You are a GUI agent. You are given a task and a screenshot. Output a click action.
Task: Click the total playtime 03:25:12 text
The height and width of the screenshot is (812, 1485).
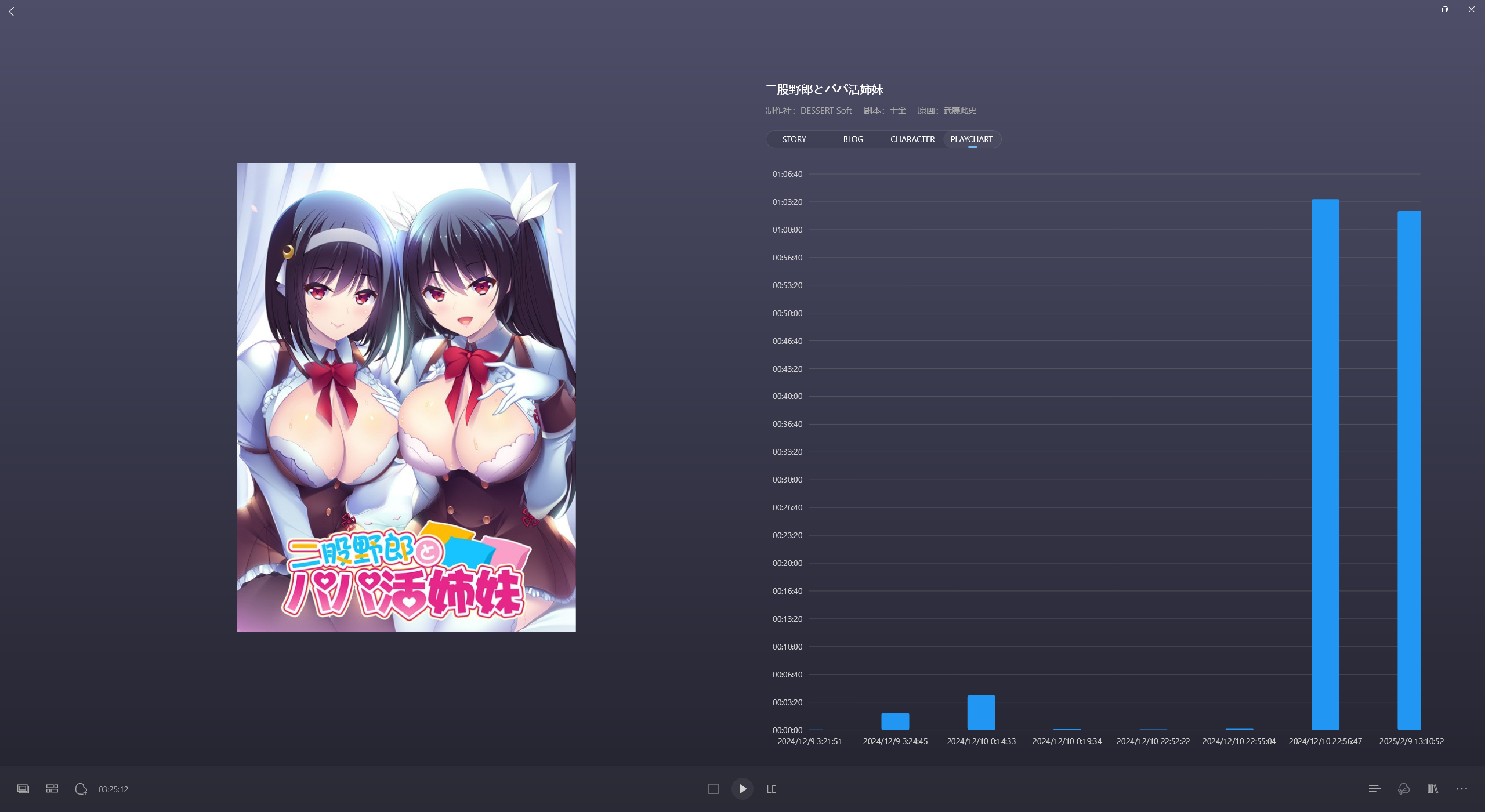coord(113,789)
